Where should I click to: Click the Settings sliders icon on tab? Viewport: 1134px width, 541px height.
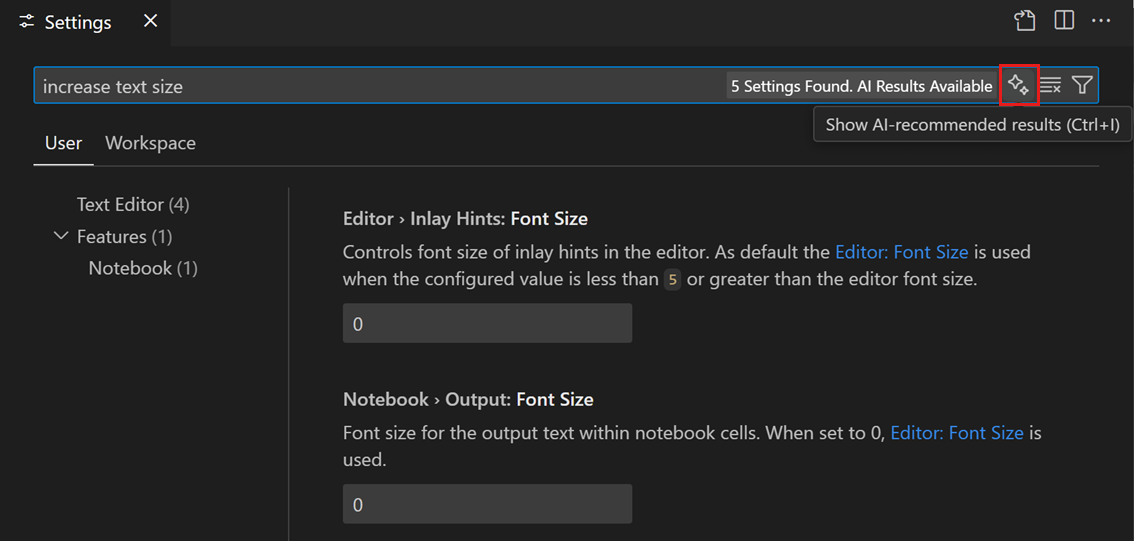pos(27,22)
